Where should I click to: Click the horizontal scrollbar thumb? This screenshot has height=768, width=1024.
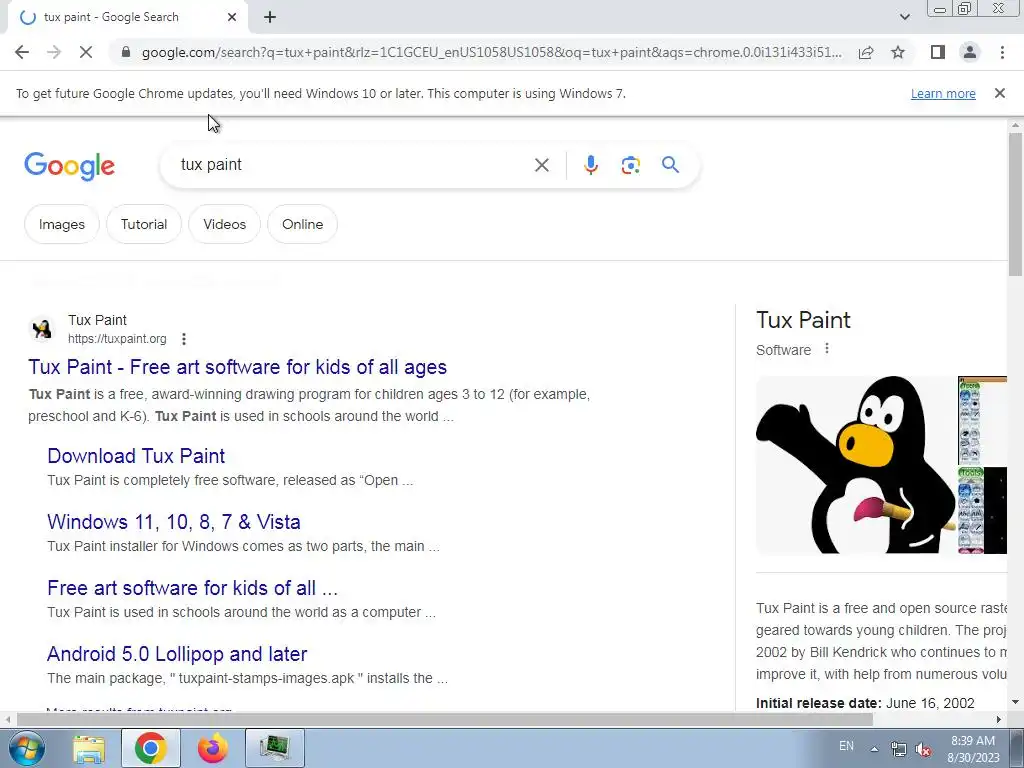point(445,720)
